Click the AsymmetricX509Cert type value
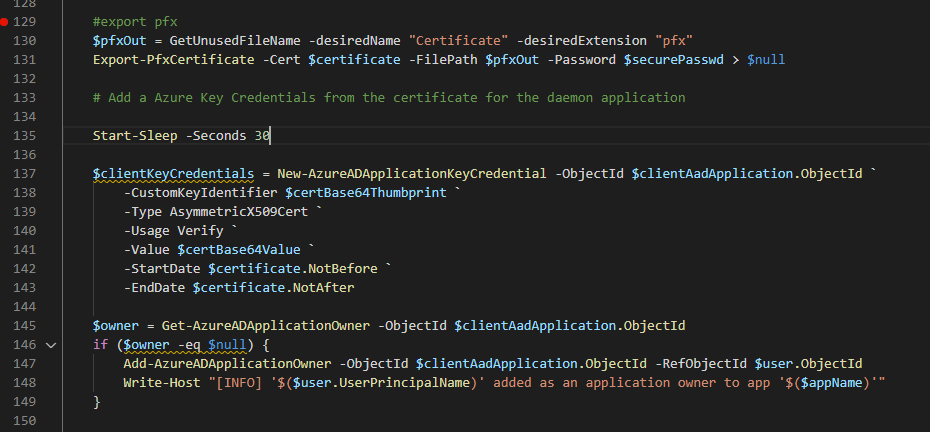The height and width of the screenshot is (432, 930). 239,212
